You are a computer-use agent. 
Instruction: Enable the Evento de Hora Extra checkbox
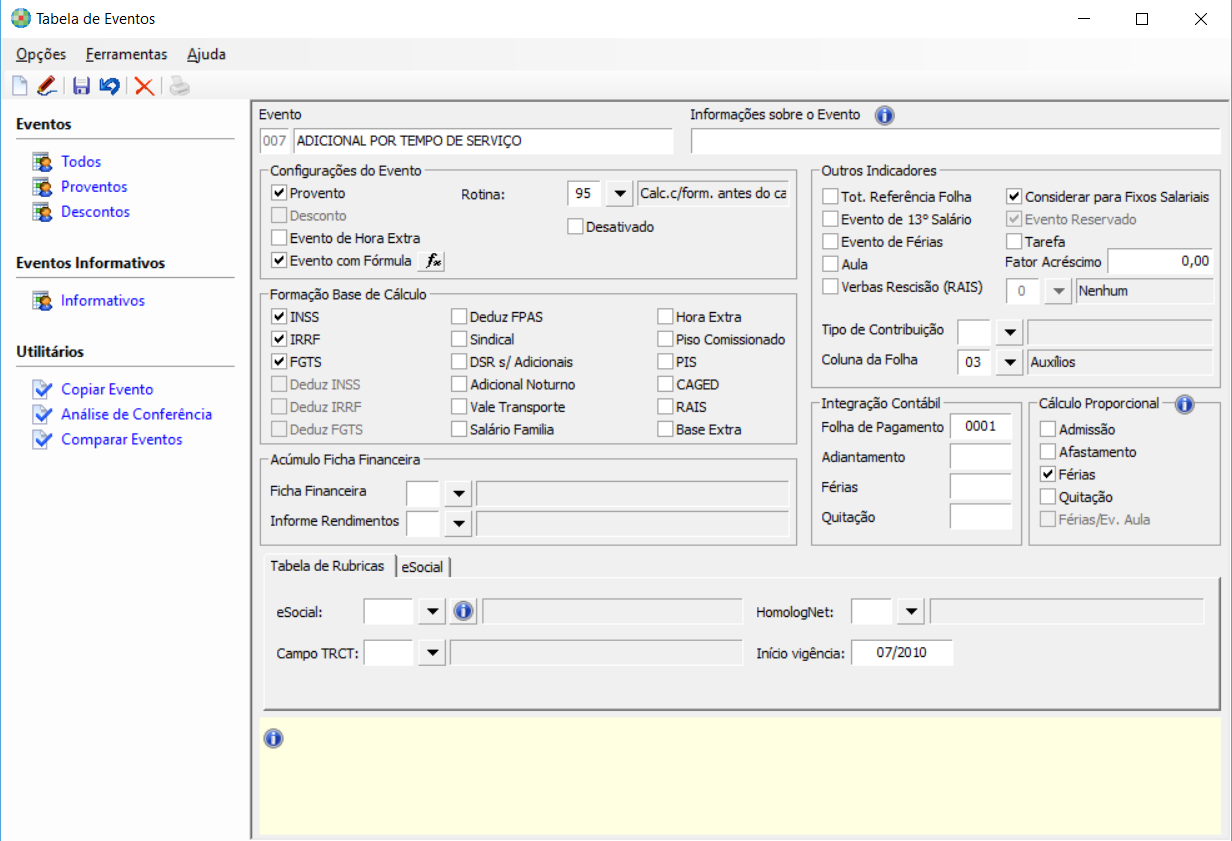(279, 238)
